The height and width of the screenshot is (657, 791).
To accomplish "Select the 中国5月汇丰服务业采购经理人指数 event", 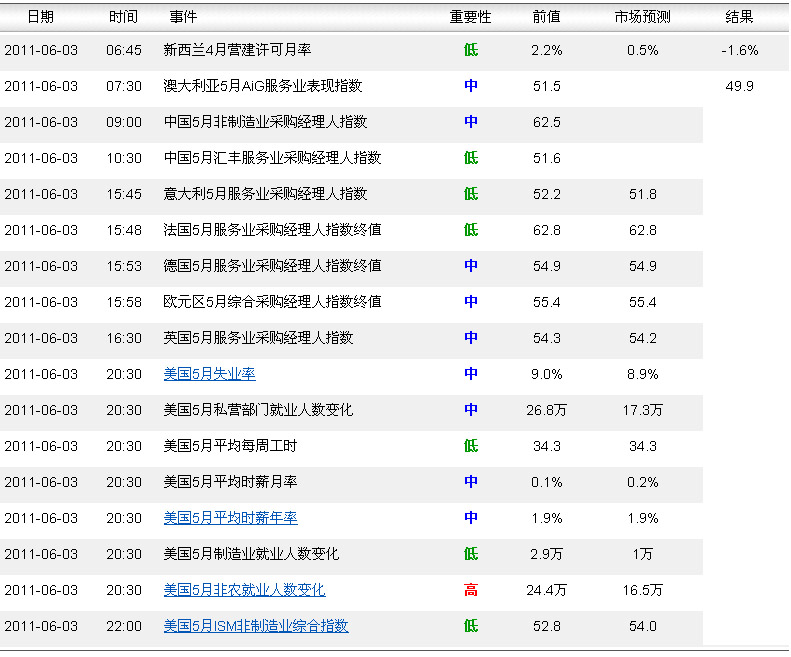I will pyautogui.click(x=272, y=158).
